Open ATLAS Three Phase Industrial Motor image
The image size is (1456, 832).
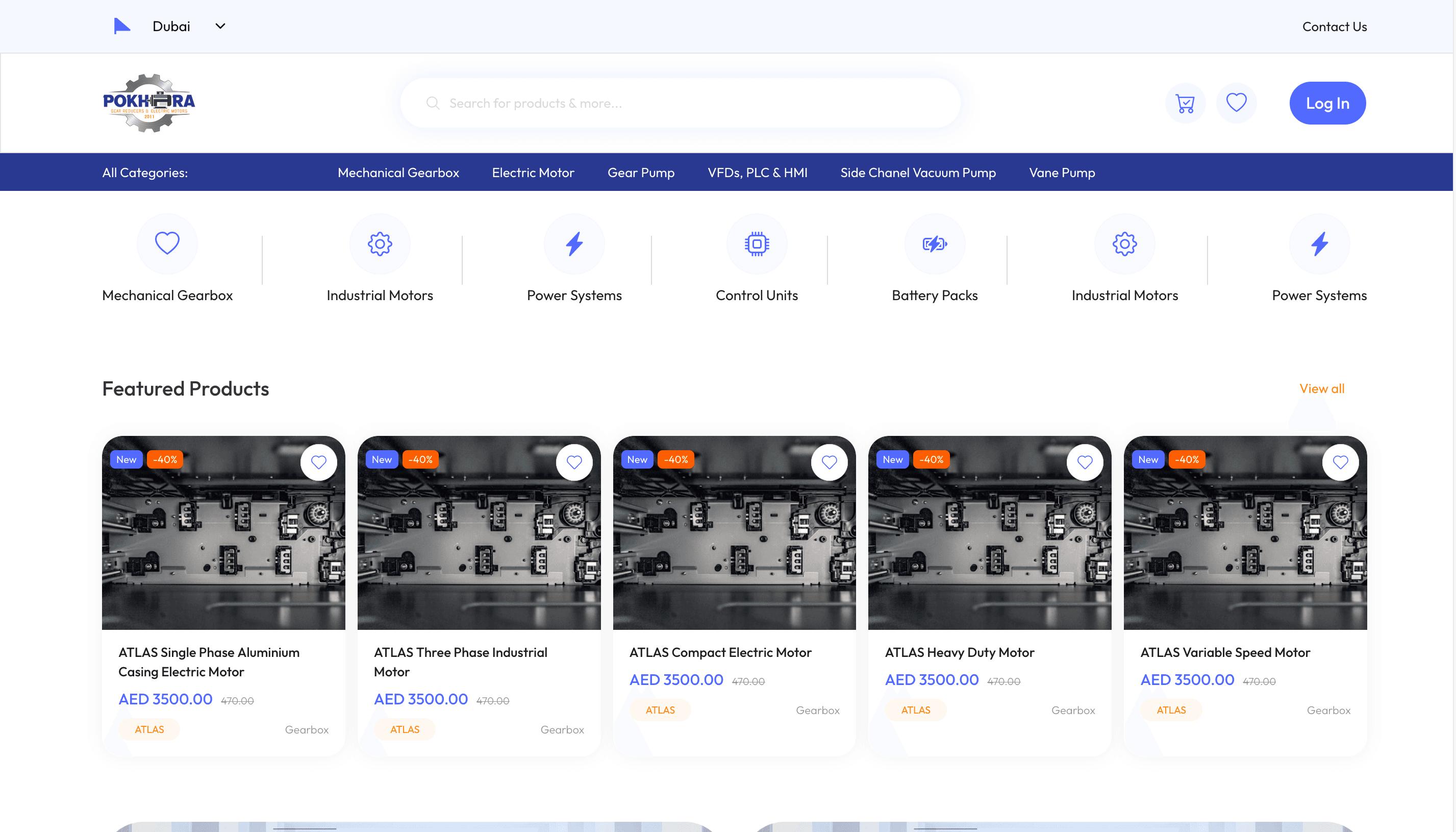479,533
